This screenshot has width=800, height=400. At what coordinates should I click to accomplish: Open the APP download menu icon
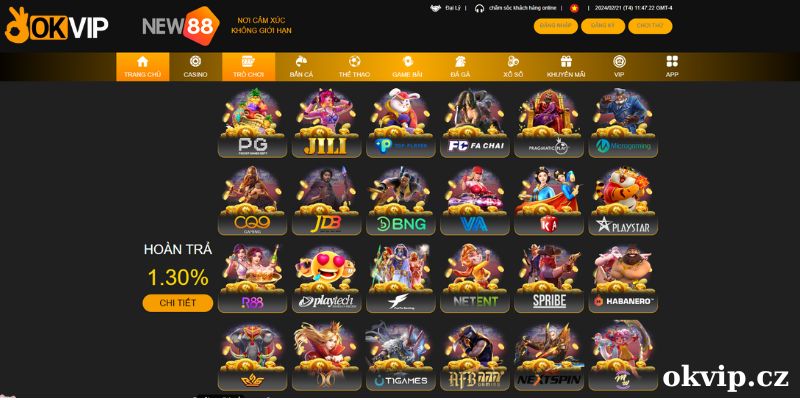coord(672,62)
